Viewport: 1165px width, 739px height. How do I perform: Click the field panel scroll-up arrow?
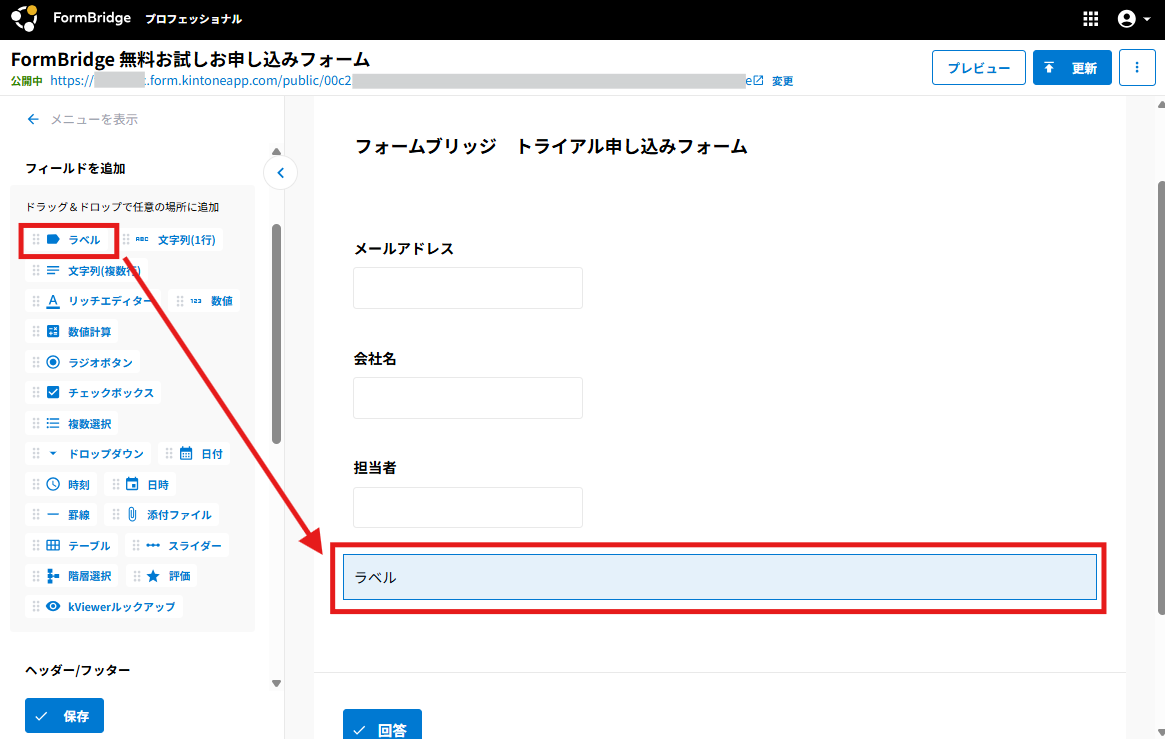[x=276, y=152]
